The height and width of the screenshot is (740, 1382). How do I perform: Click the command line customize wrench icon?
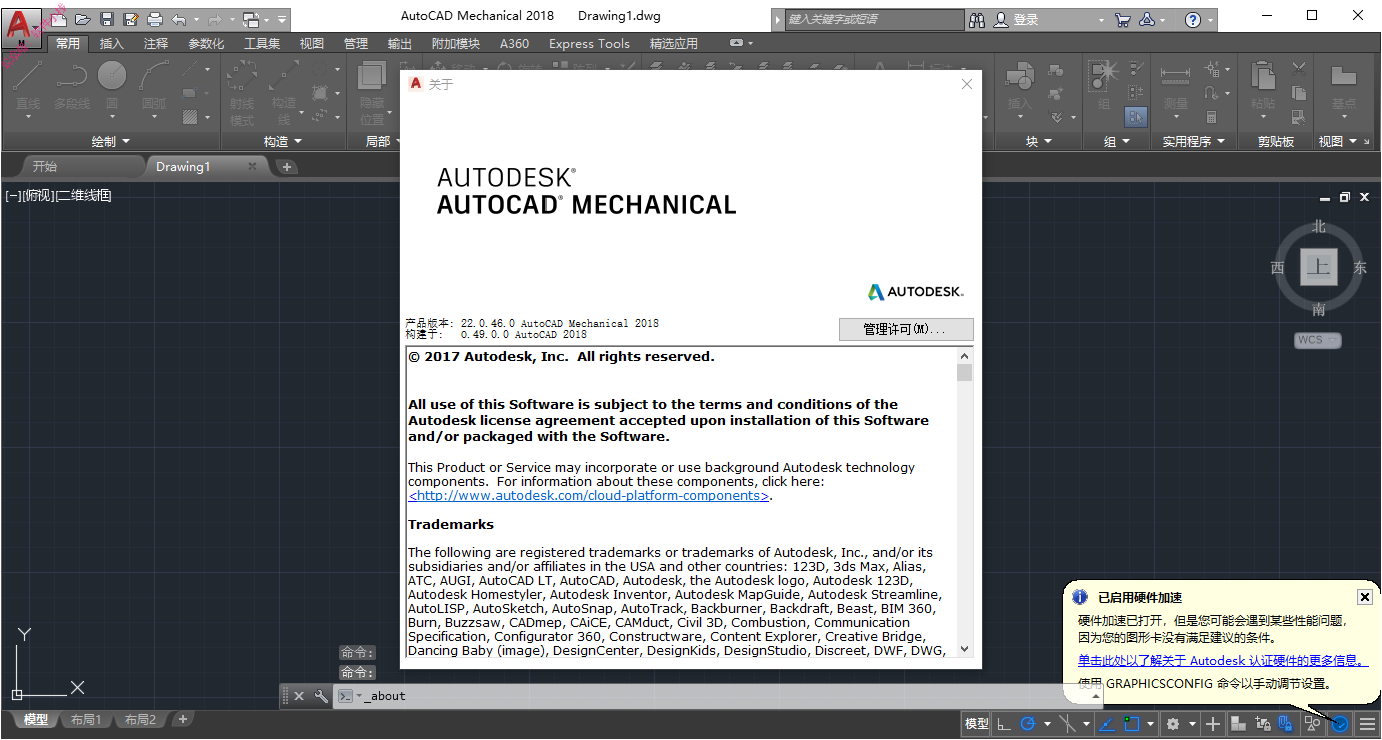coord(320,696)
